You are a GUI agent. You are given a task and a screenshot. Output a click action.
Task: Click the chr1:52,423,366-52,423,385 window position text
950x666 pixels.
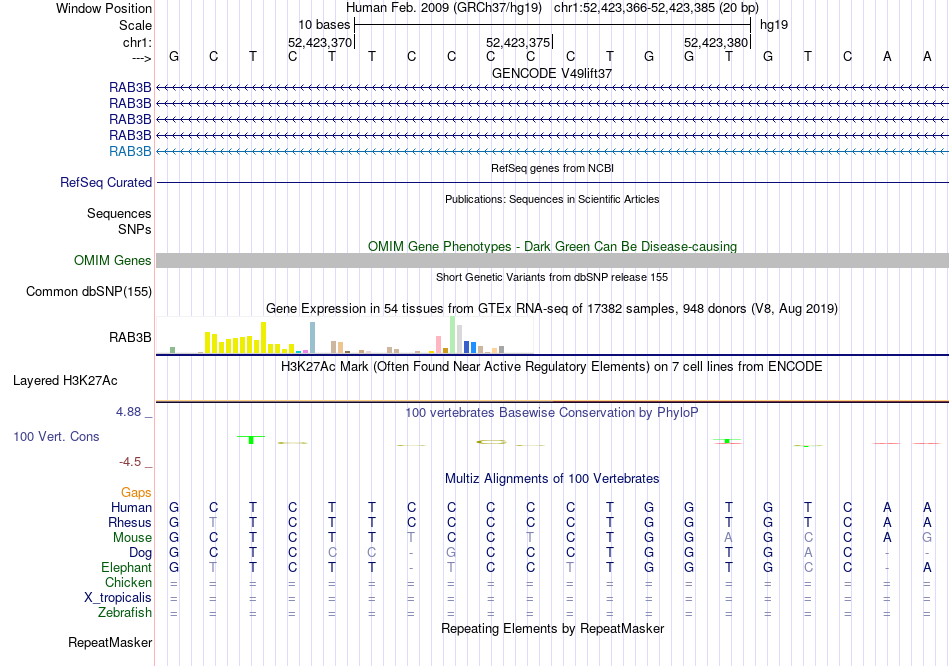(656, 8)
